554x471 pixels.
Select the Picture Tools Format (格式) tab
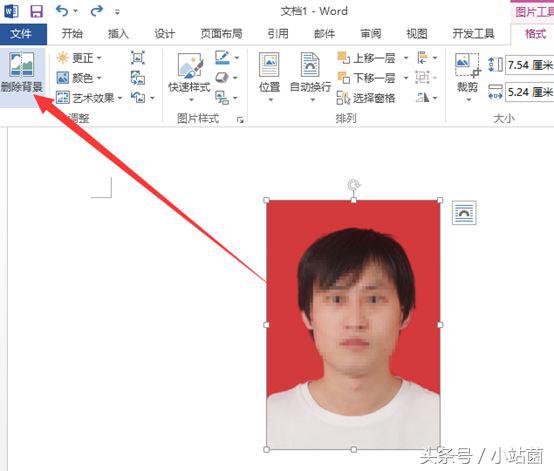pyautogui.click(x=535, y=34)
